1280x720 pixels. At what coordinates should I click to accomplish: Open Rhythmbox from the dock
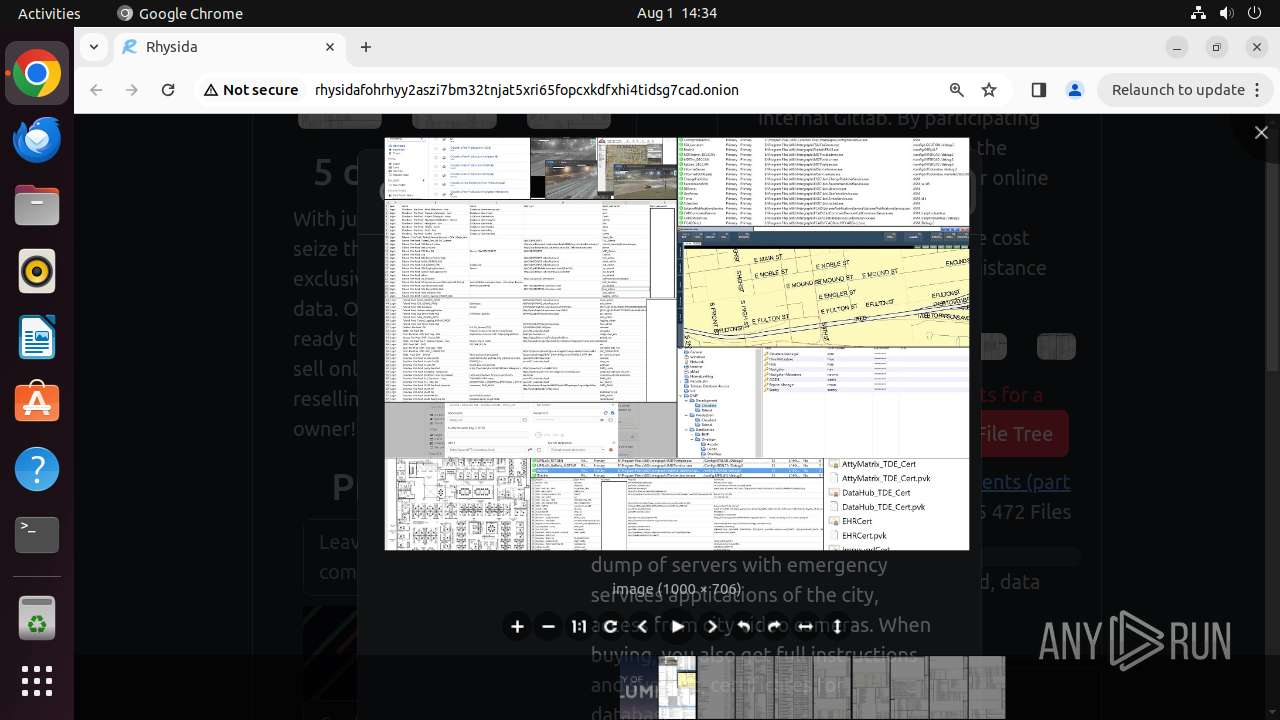point(37,272)
